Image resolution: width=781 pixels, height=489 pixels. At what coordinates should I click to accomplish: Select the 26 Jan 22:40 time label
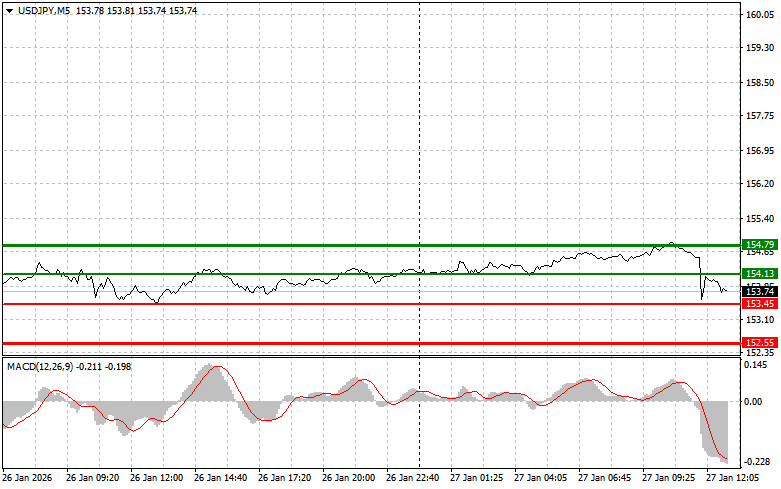pos(412,478)
